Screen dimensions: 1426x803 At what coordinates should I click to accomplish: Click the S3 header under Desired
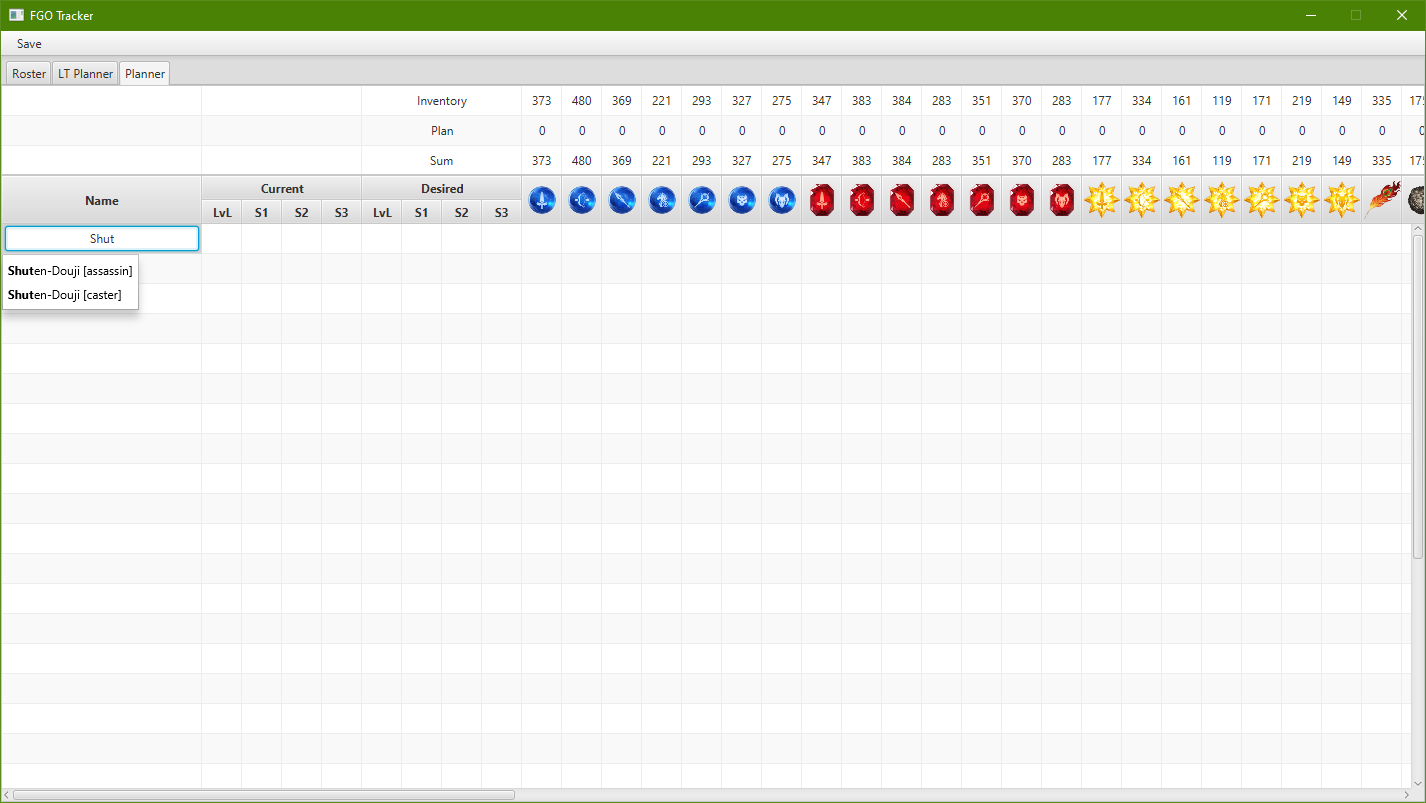(502, 212)
